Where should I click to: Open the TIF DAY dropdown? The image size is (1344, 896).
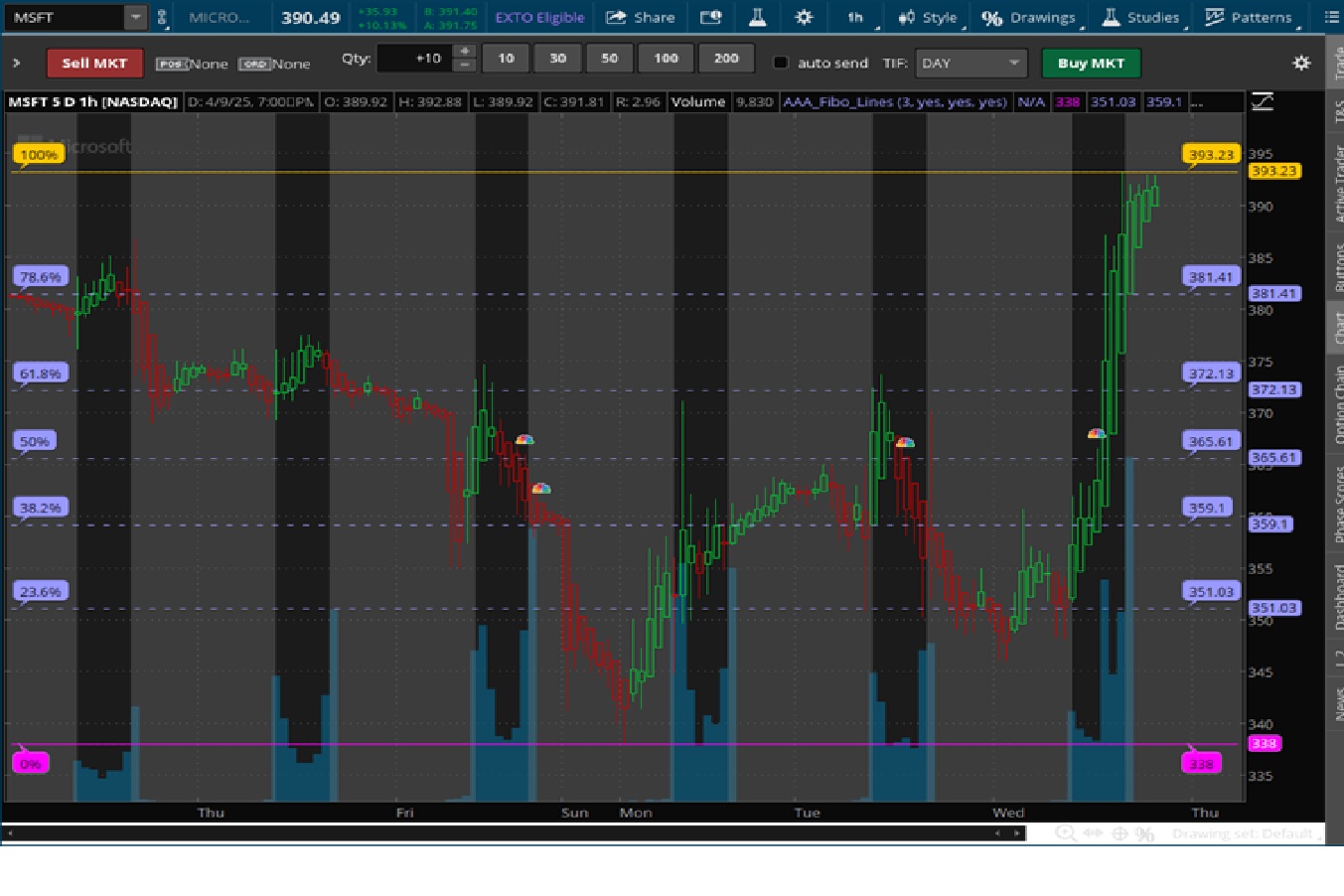971,63
